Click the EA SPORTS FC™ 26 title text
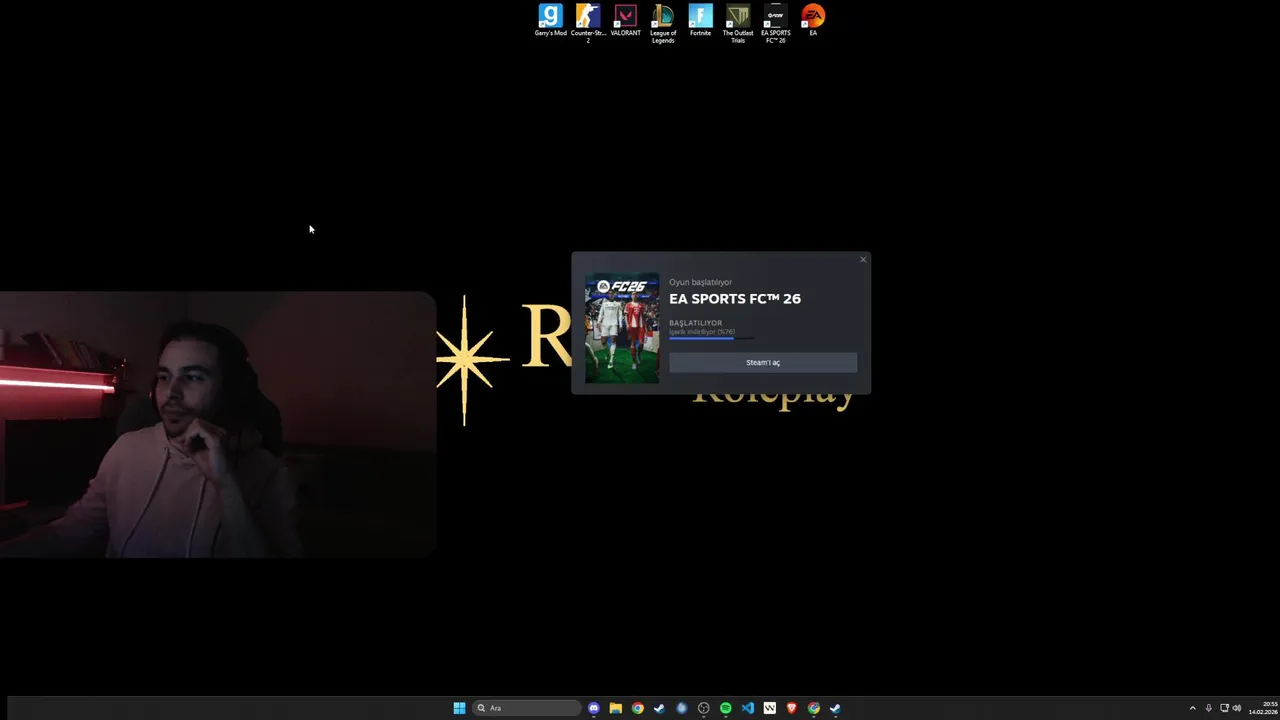Screen dimensions: 1280x720 click(x=735, y=299)
